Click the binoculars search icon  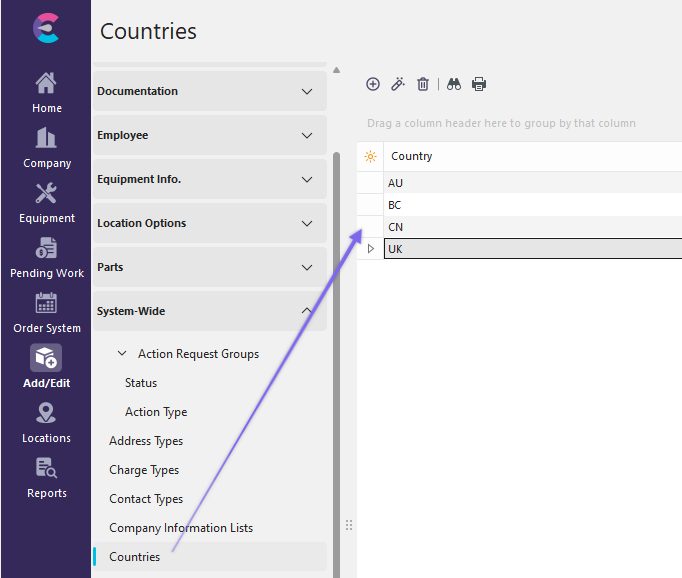tap(454, 84)
